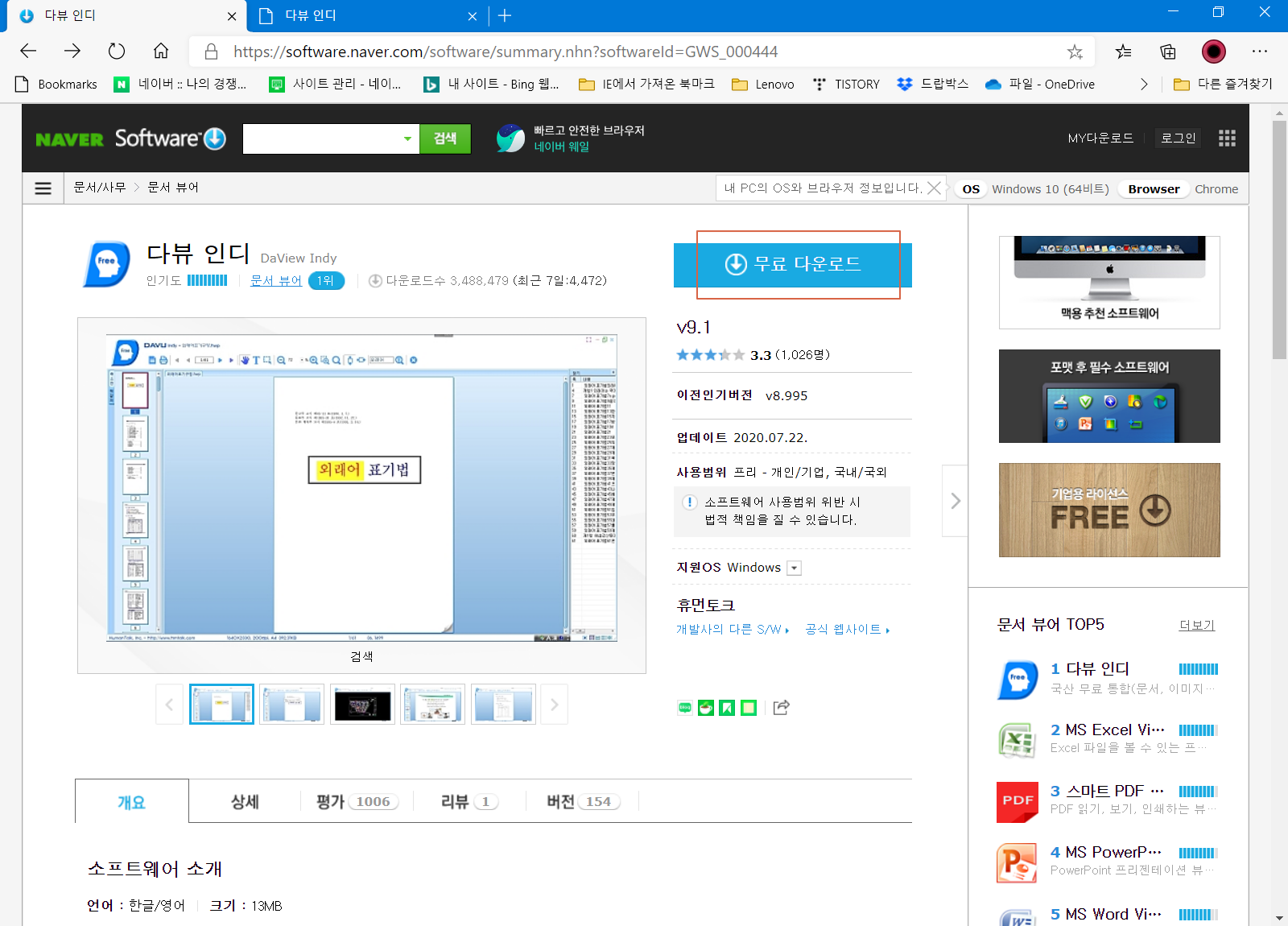Reload the page with refresh icon
The height and width of the screenshot is (926, 1288).
tap(117, 52)
